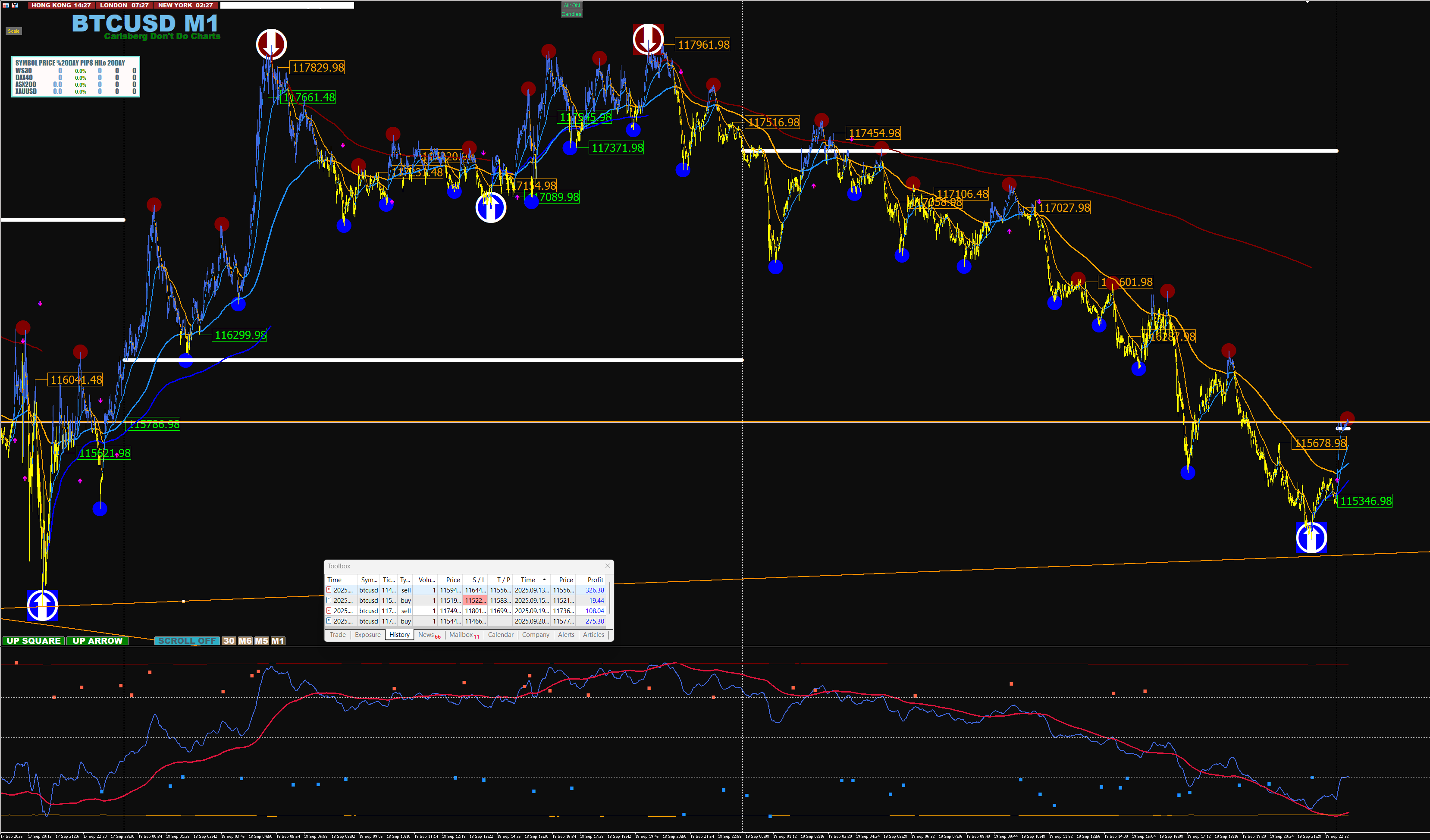Screen dimensions: 1430x840
Task: Toggle the Candles display button
Action: coord(571,14)
